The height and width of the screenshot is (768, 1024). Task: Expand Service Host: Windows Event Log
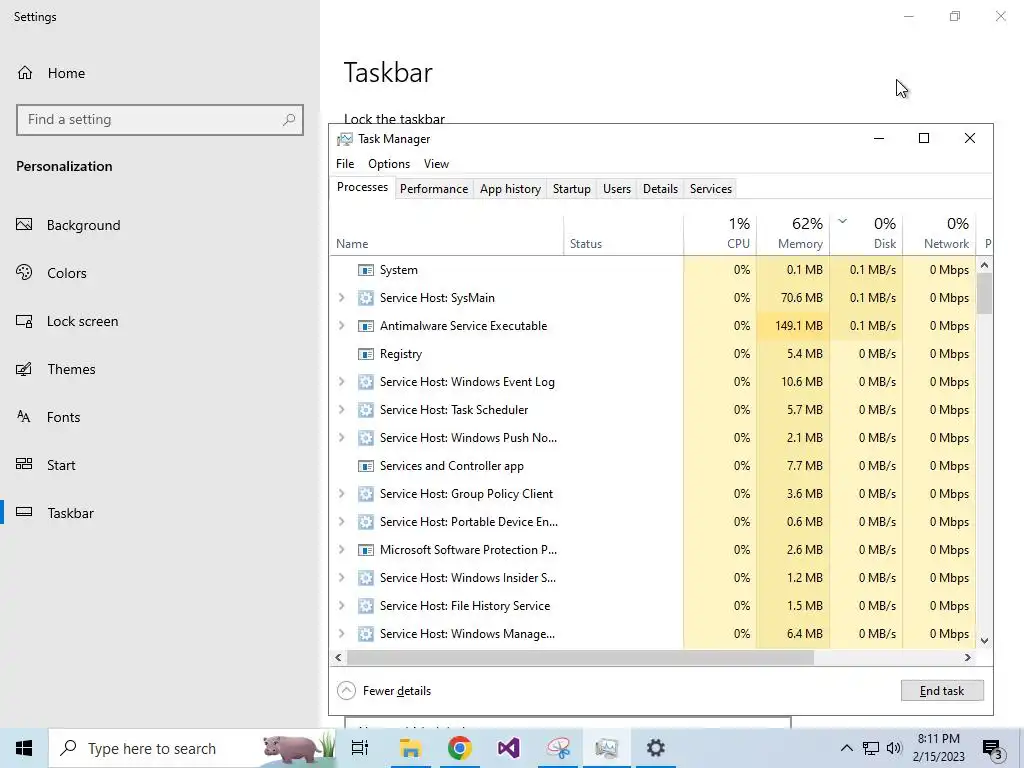coord(342,382)
